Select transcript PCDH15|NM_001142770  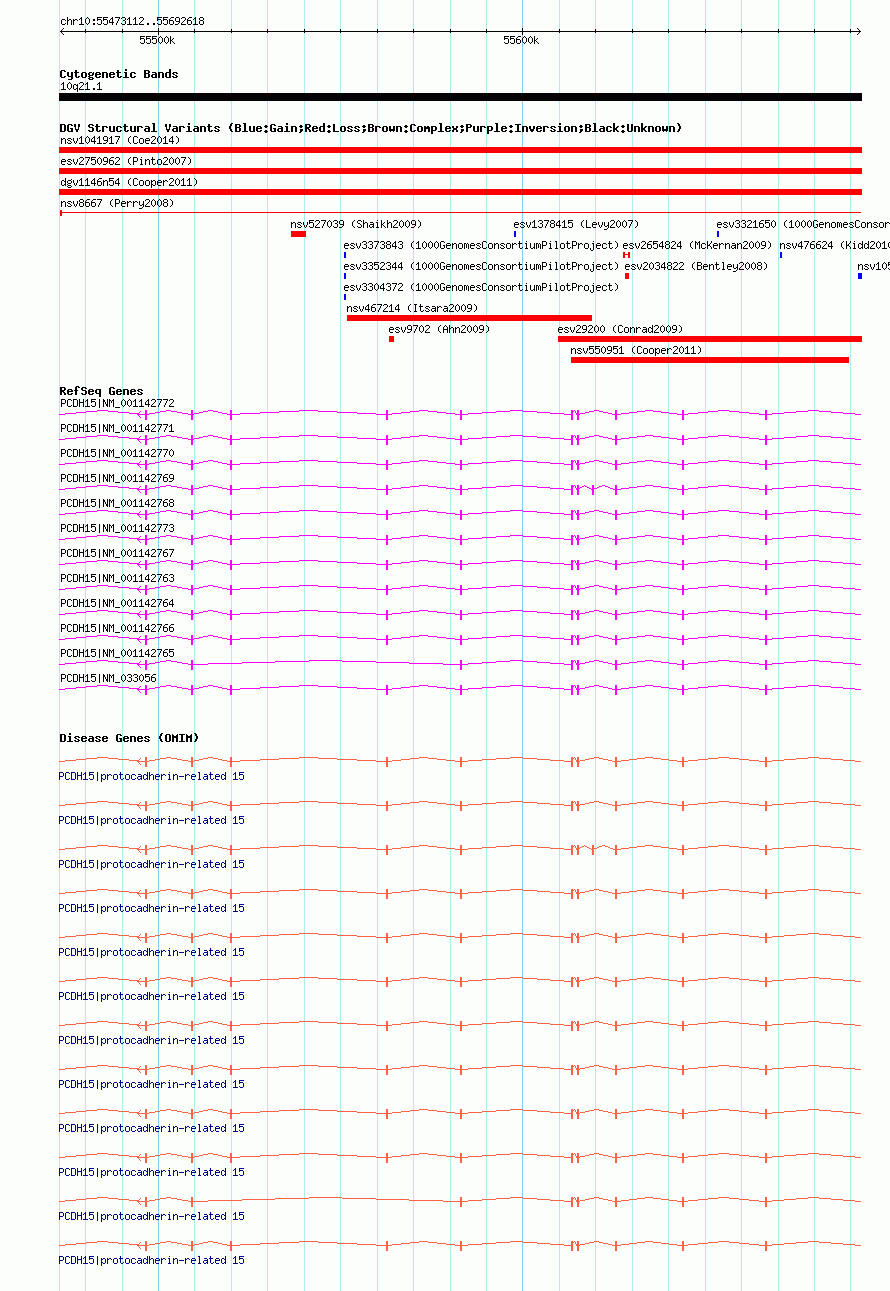tap(117, 453)
